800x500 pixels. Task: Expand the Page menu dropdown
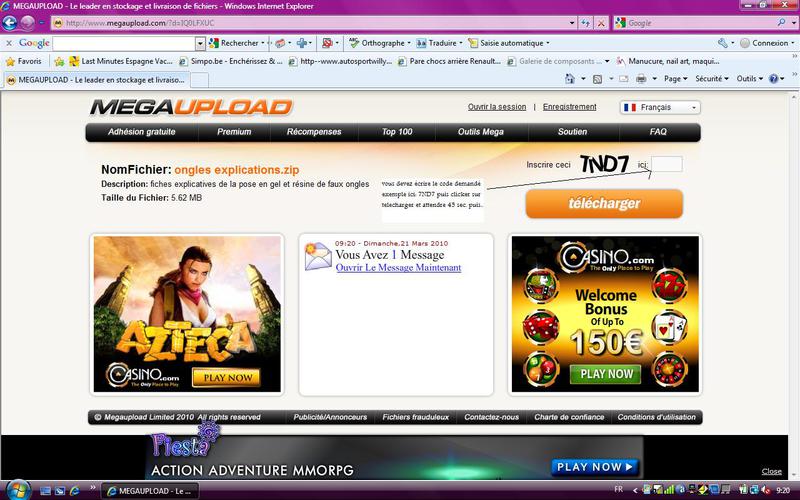[676, 78]
